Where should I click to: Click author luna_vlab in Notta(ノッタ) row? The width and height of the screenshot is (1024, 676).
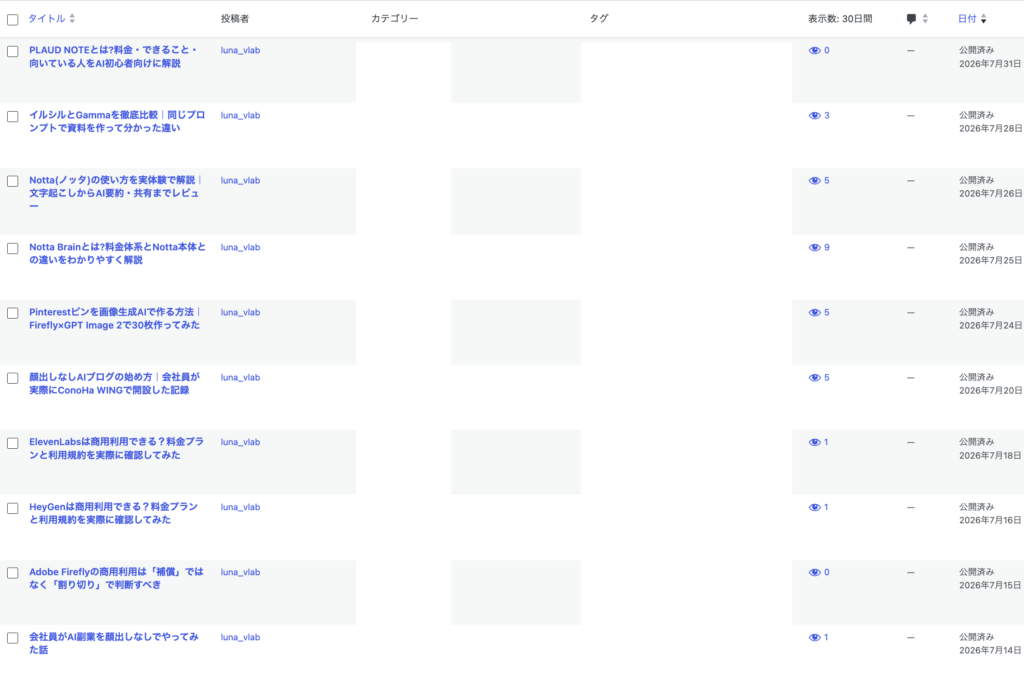point(240,180)
